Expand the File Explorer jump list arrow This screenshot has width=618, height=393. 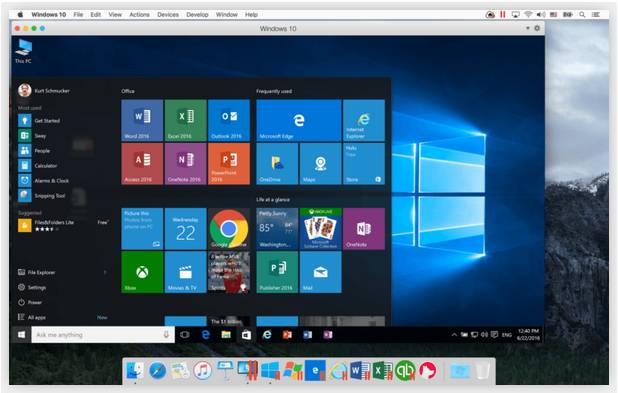(x=105, y=272)
